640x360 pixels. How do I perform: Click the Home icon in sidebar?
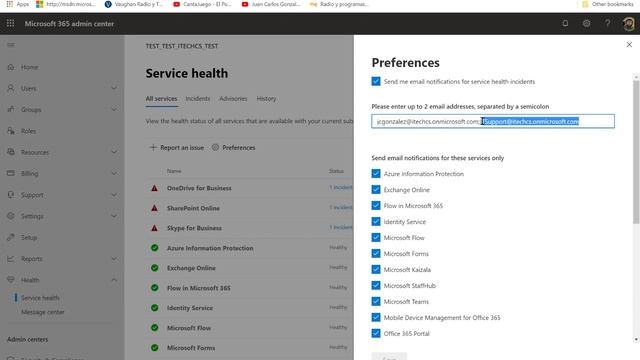11,67
